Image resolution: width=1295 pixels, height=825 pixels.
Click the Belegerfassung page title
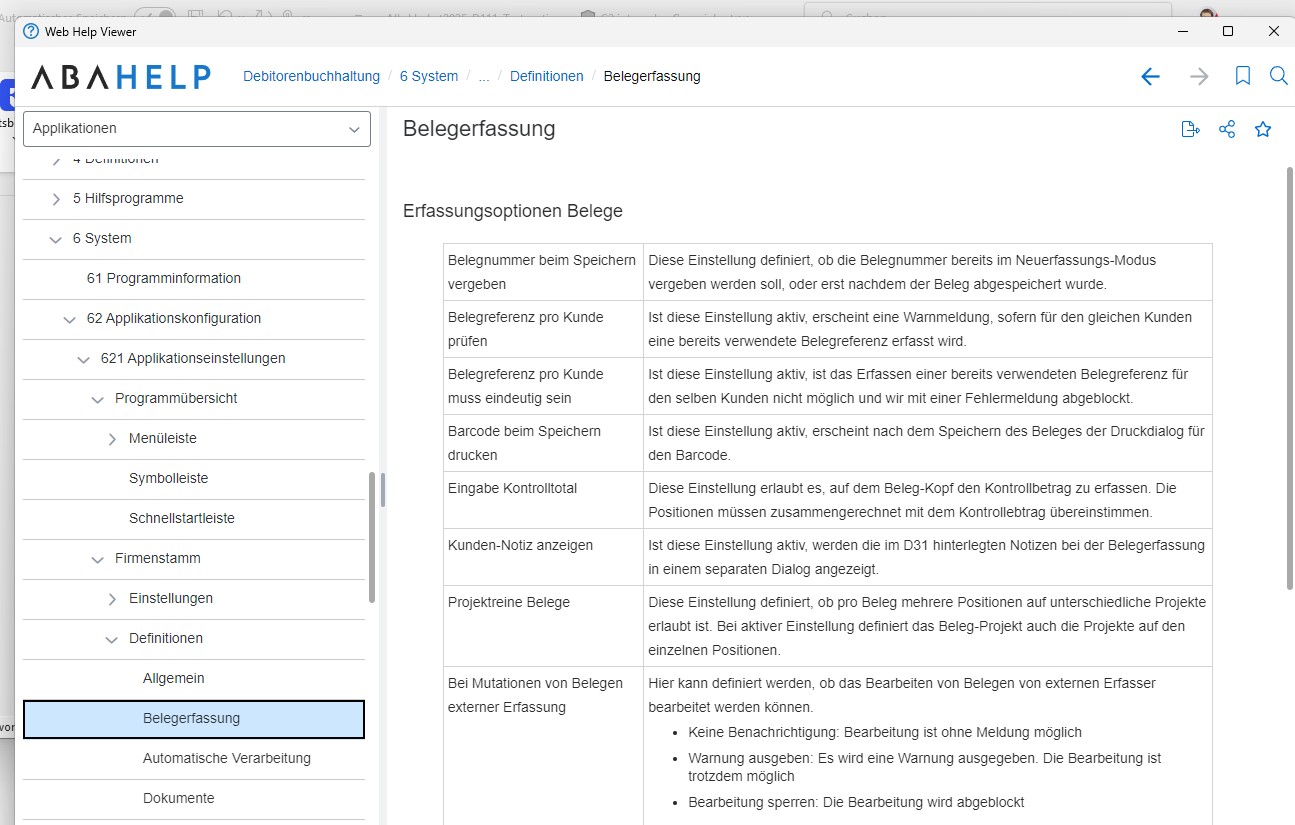479,129
